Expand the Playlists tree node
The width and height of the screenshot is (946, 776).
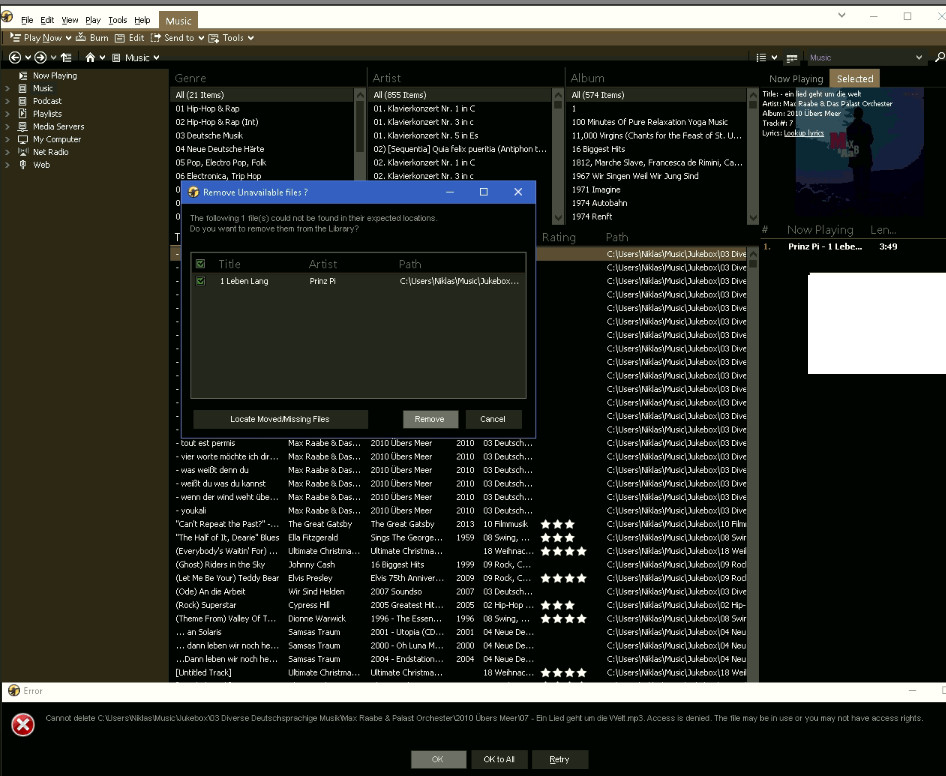click(8, 114)
